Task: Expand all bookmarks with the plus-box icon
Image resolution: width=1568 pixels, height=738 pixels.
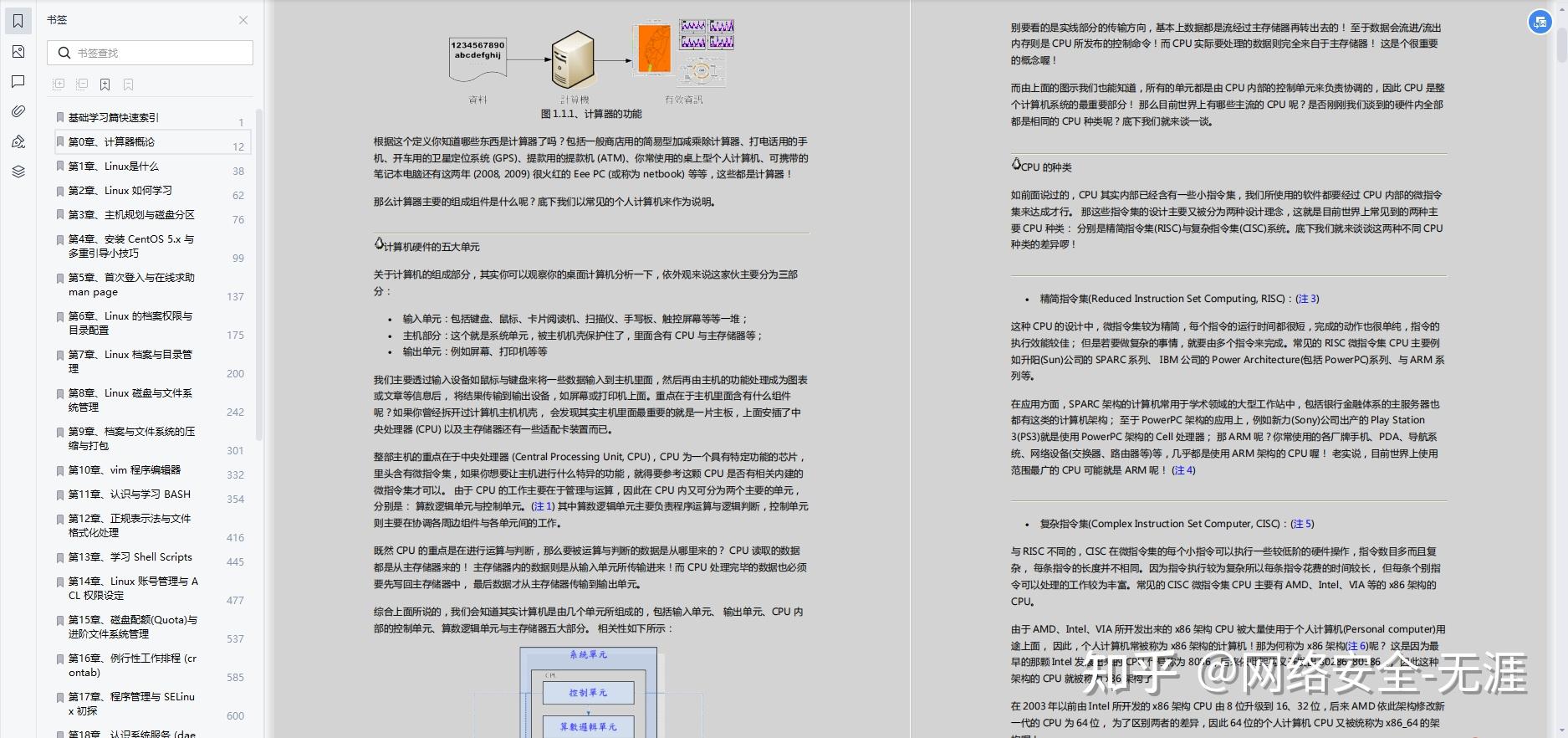Action: [x=59, y=85]
